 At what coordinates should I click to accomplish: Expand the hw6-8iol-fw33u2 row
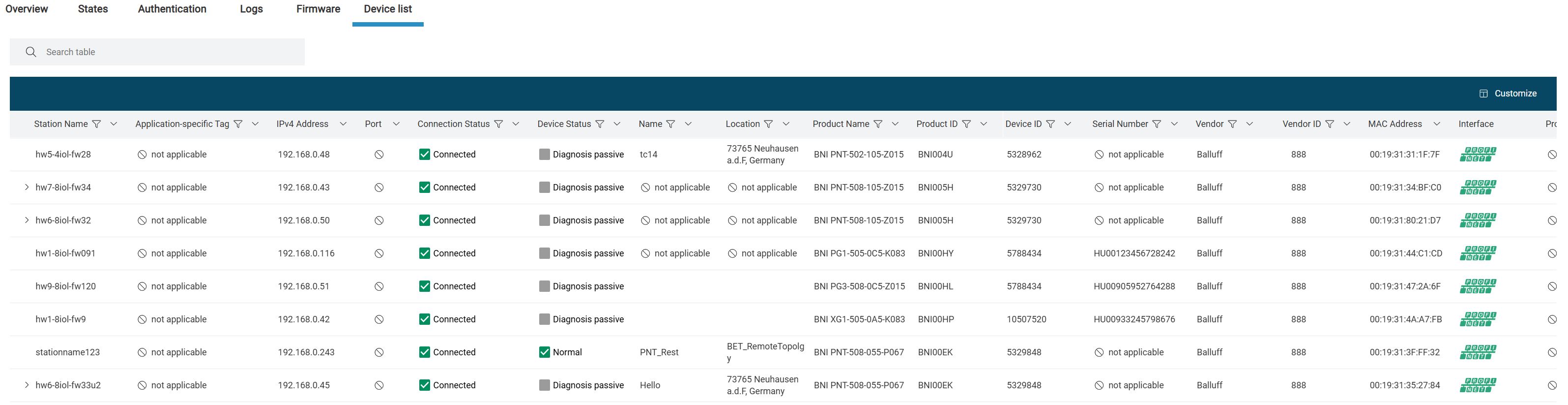pos(27,385)
